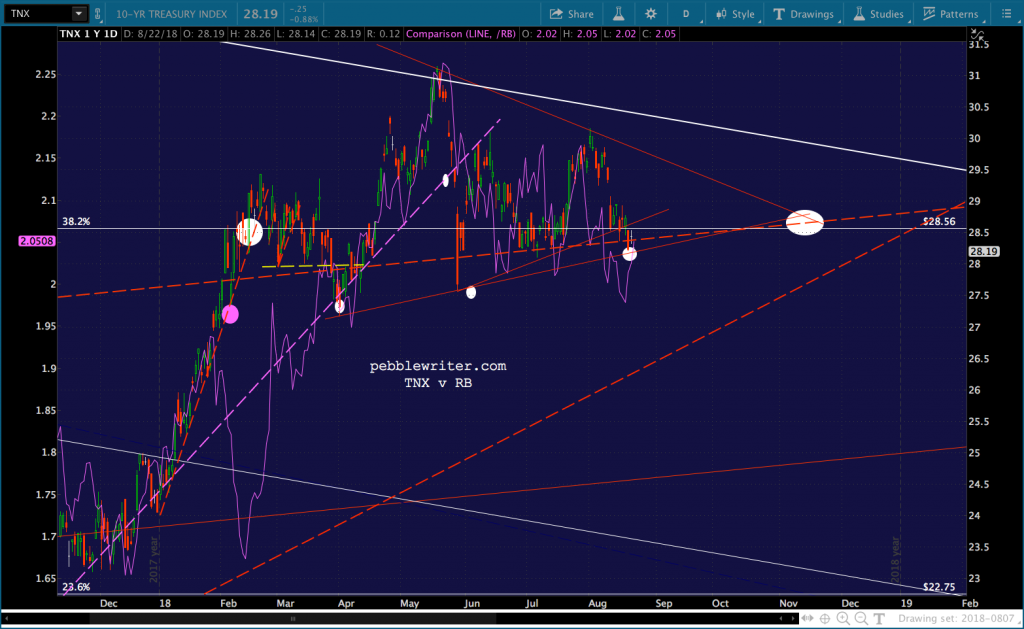Expand the symbol selector dropdown arrow
This screenshot has height=629, width=1024.
[79, 13]
